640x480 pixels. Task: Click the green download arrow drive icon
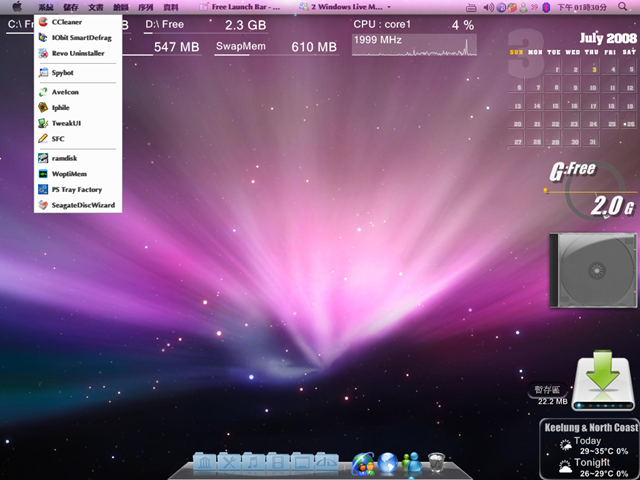point(603,380)
